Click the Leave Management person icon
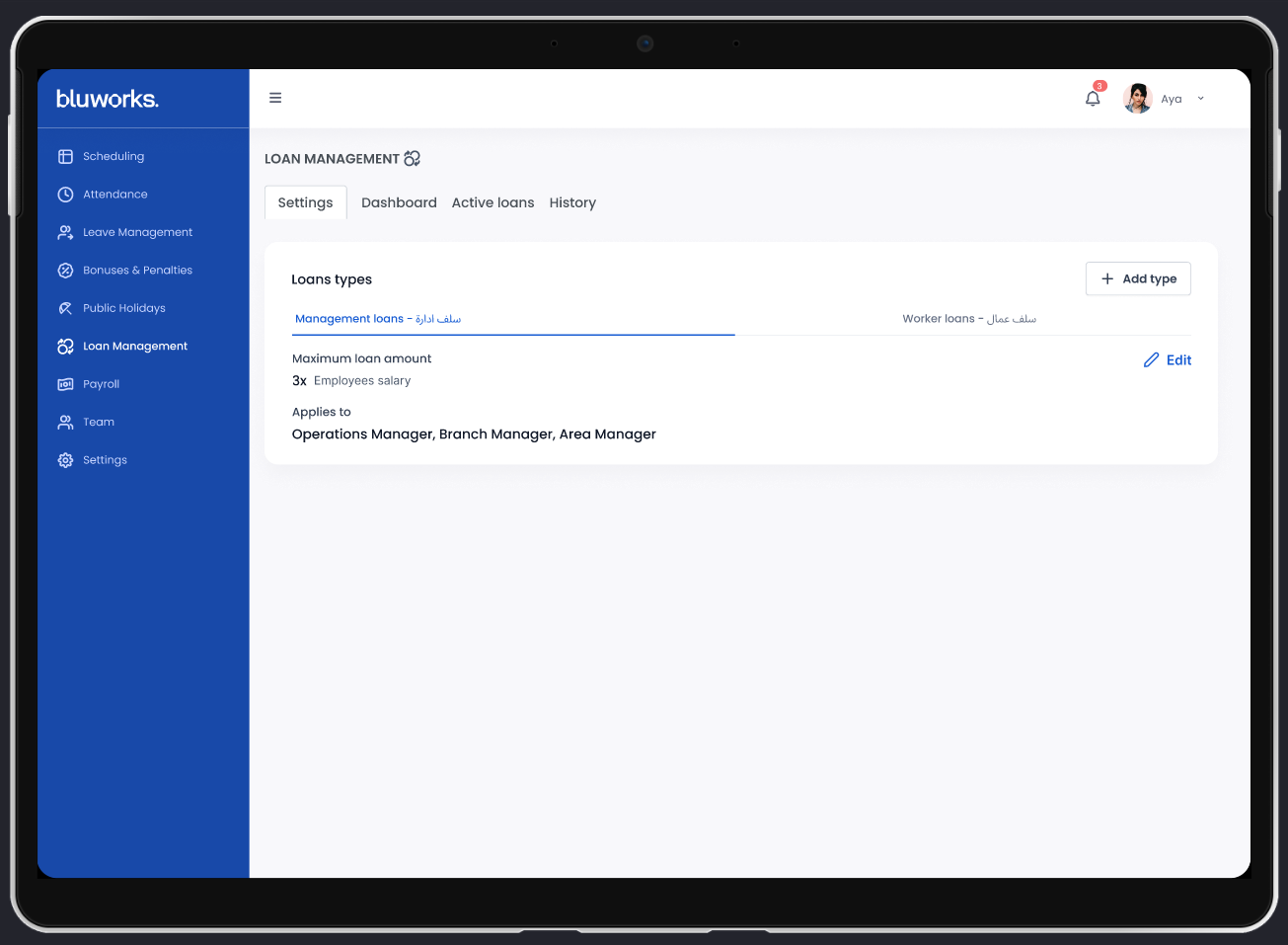Image resolution: width=1288 pixels, height=945 pixels. pyautogui.click(x=65, y=232)
